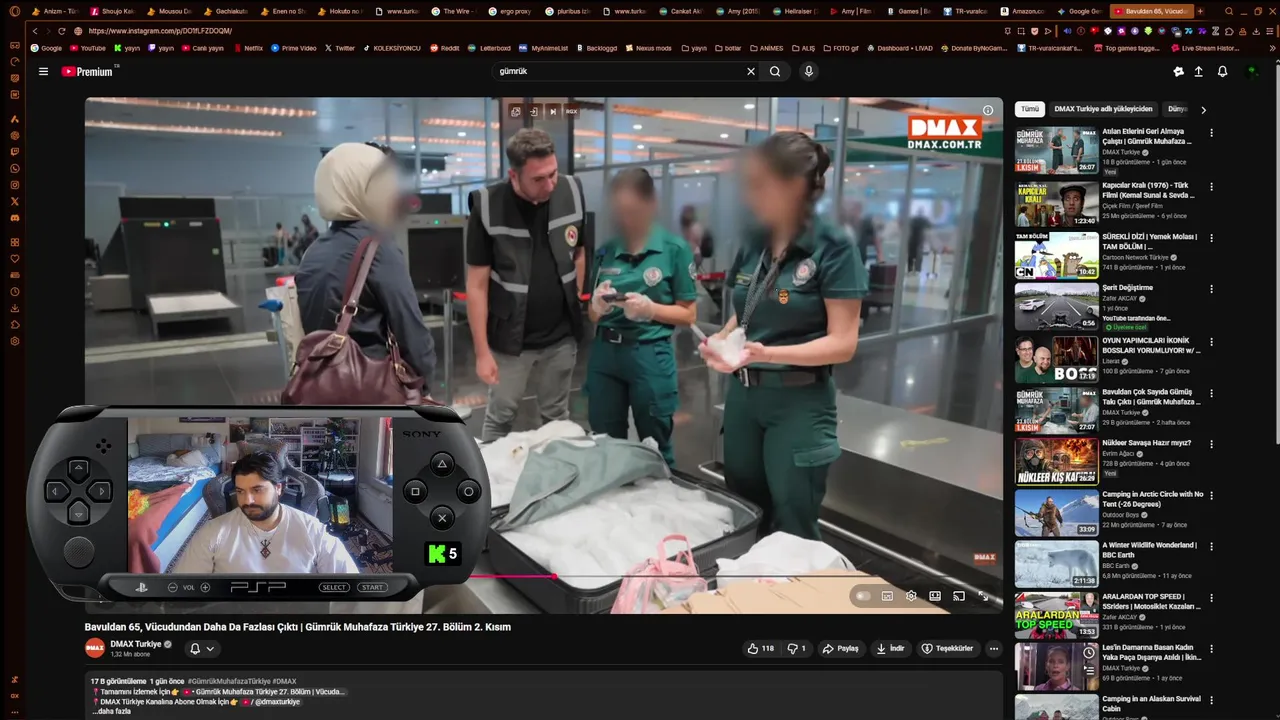Toggle subtitles in the player controls
Screen dimensions: 1280x720
[887, 596]
